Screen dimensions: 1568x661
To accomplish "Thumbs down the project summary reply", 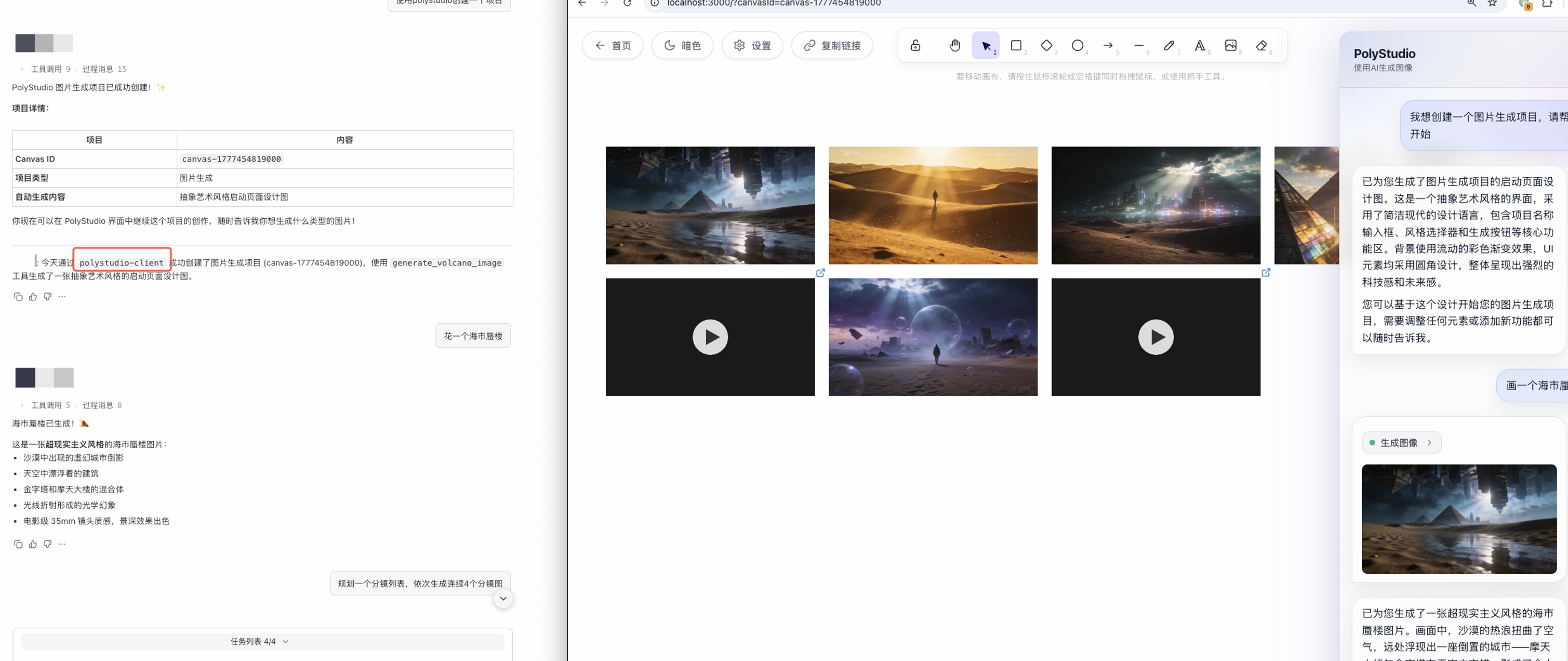I will (x=47, y=296).
